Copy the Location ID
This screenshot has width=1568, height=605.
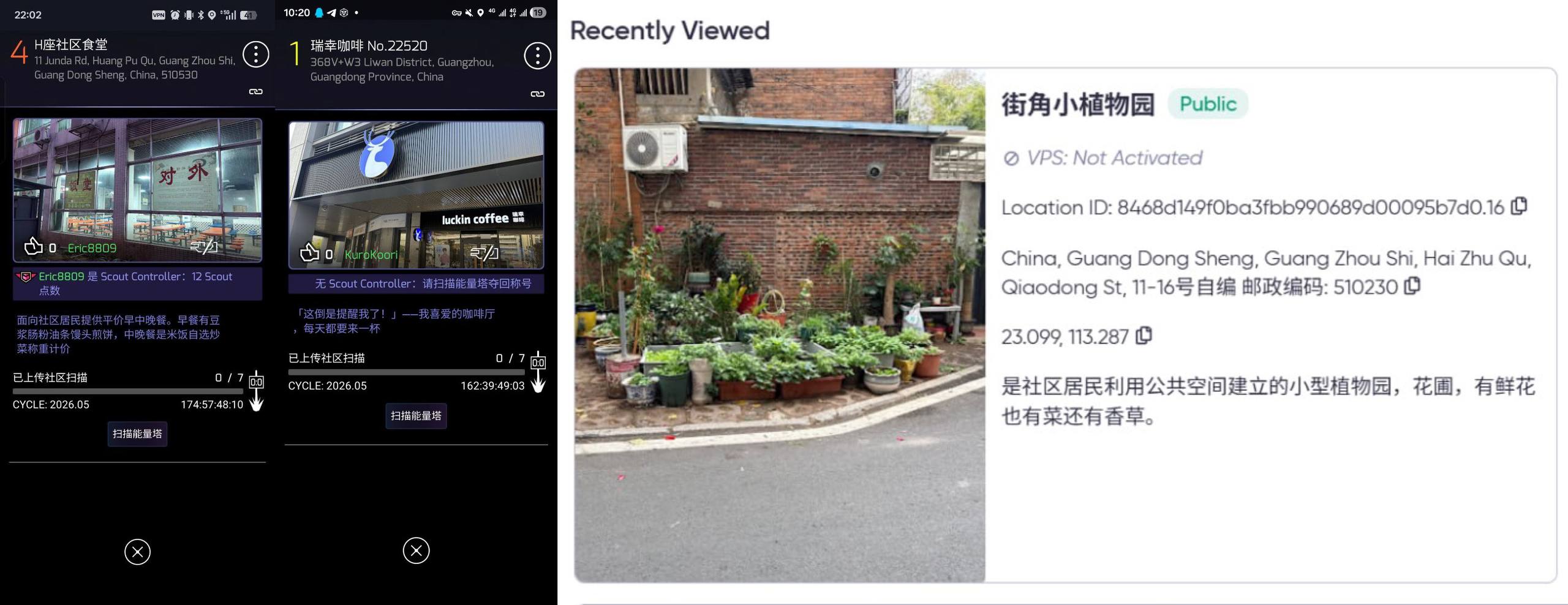coord(1520,206)
